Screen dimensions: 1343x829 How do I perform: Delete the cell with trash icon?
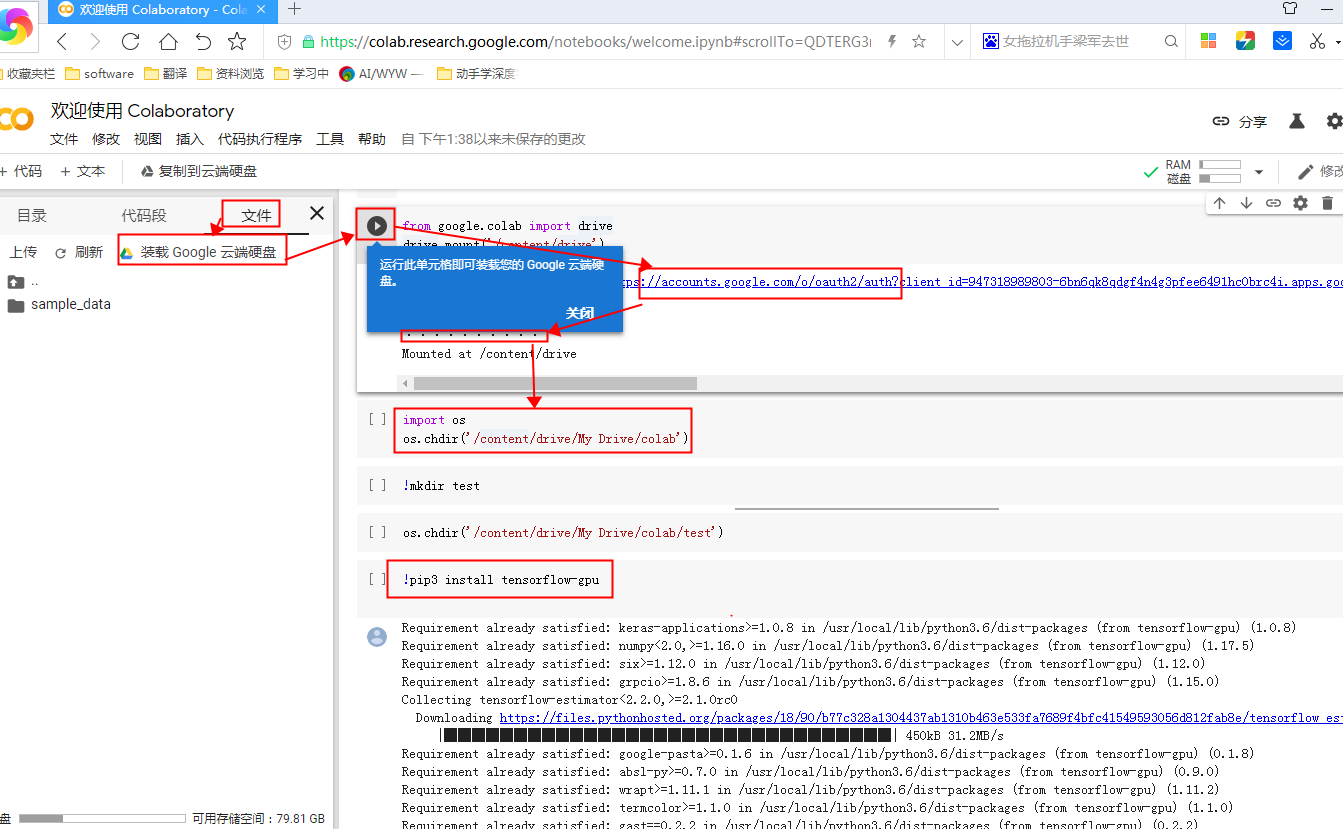coord(1327,203)
